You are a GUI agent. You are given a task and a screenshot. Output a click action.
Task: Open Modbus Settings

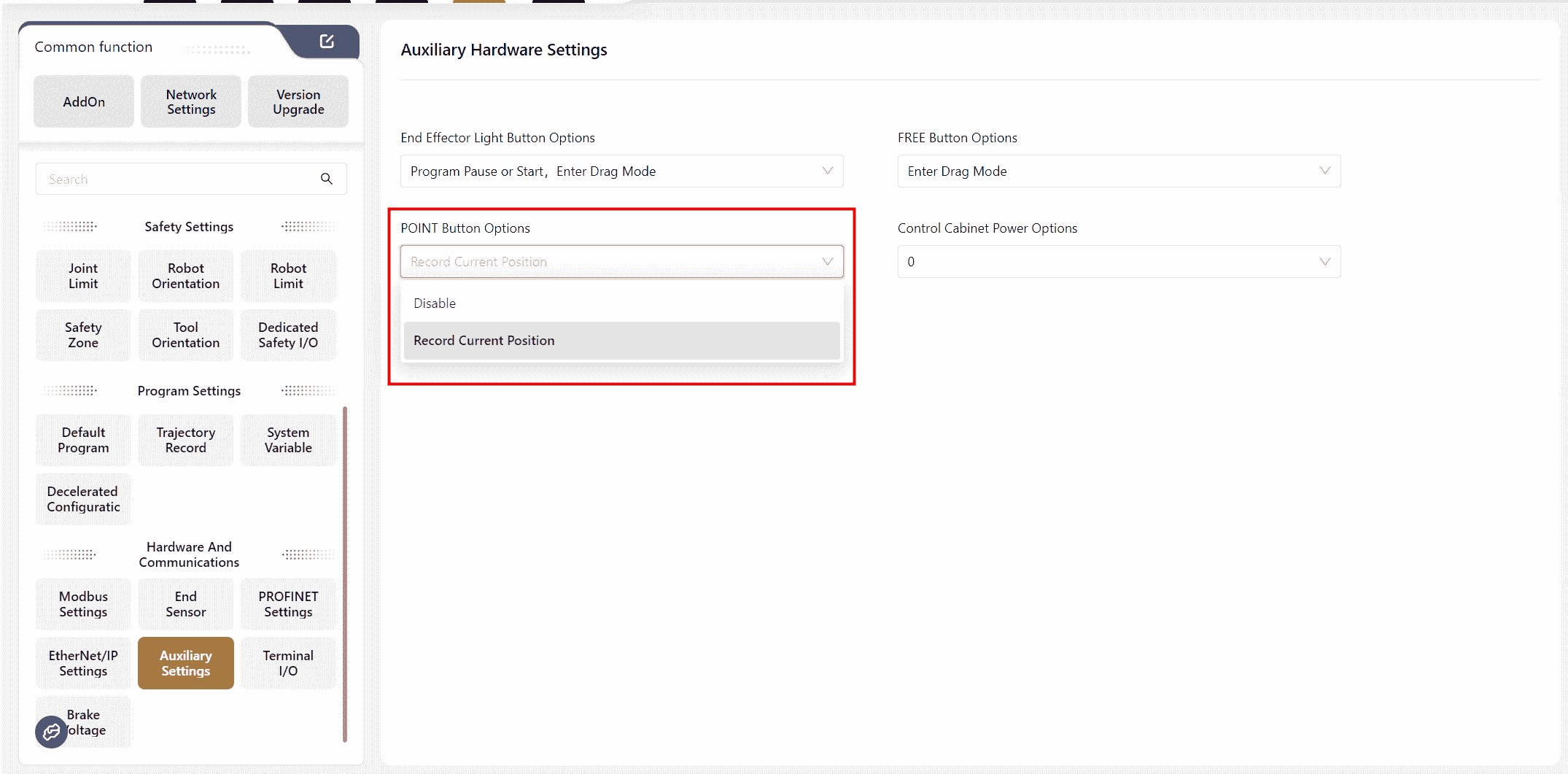(x=83, y=605)
